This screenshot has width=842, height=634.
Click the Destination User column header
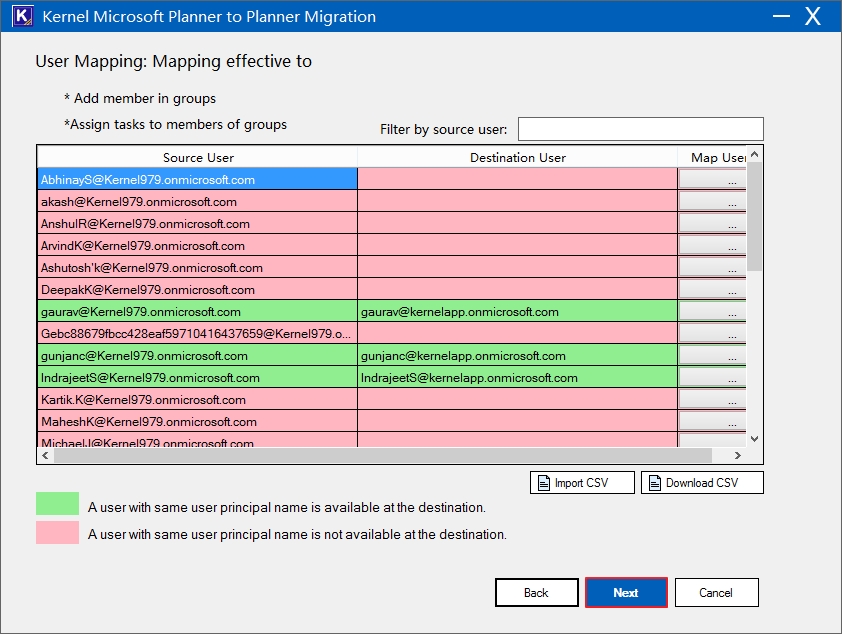(517, 157)
